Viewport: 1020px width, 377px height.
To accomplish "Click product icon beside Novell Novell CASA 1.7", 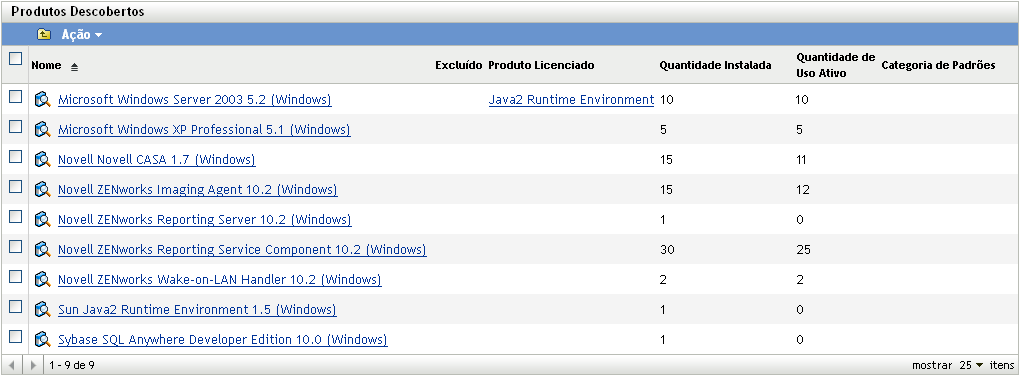I will click(43, 159).
